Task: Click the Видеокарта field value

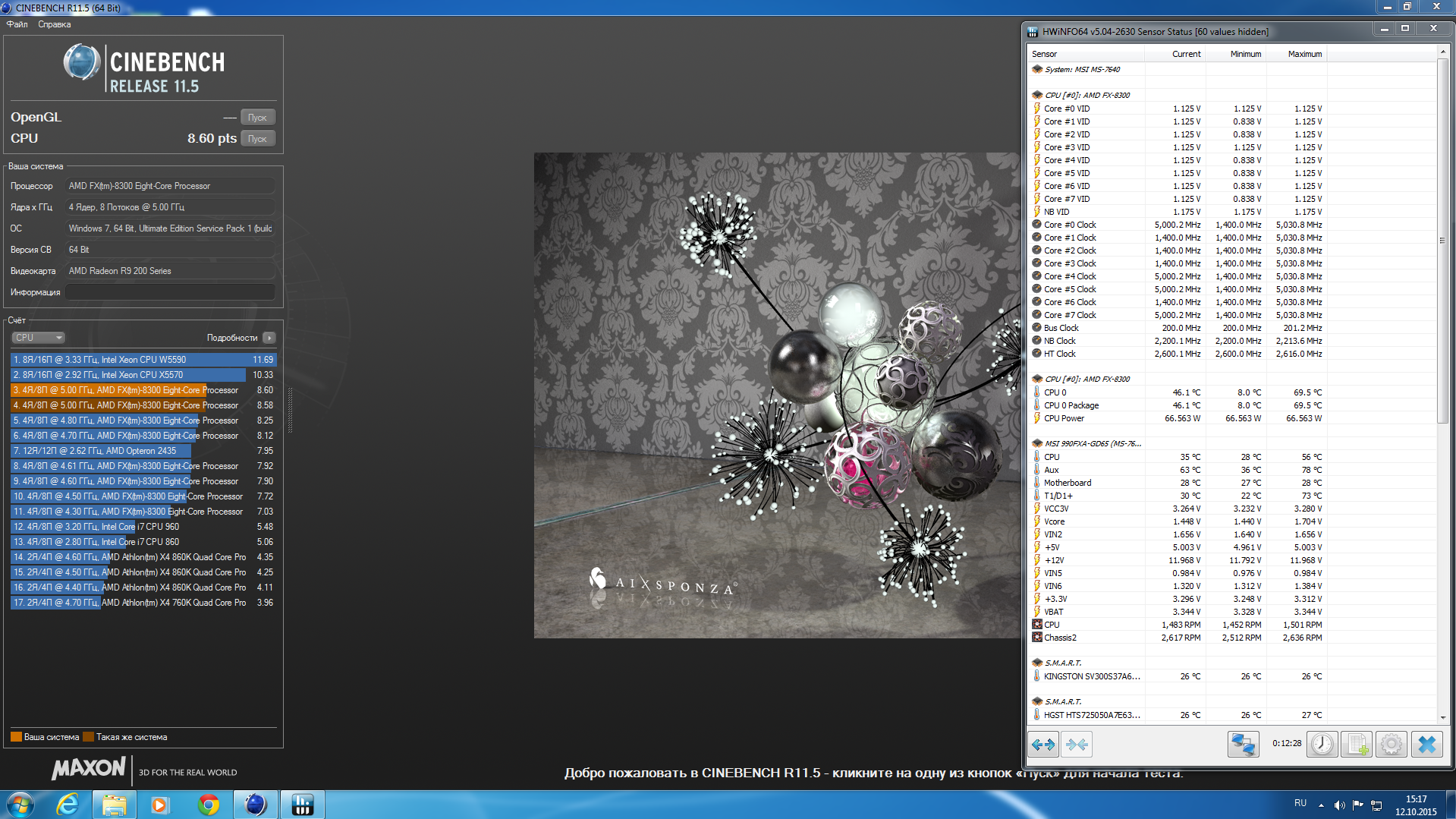Action: tap(170, 271)
